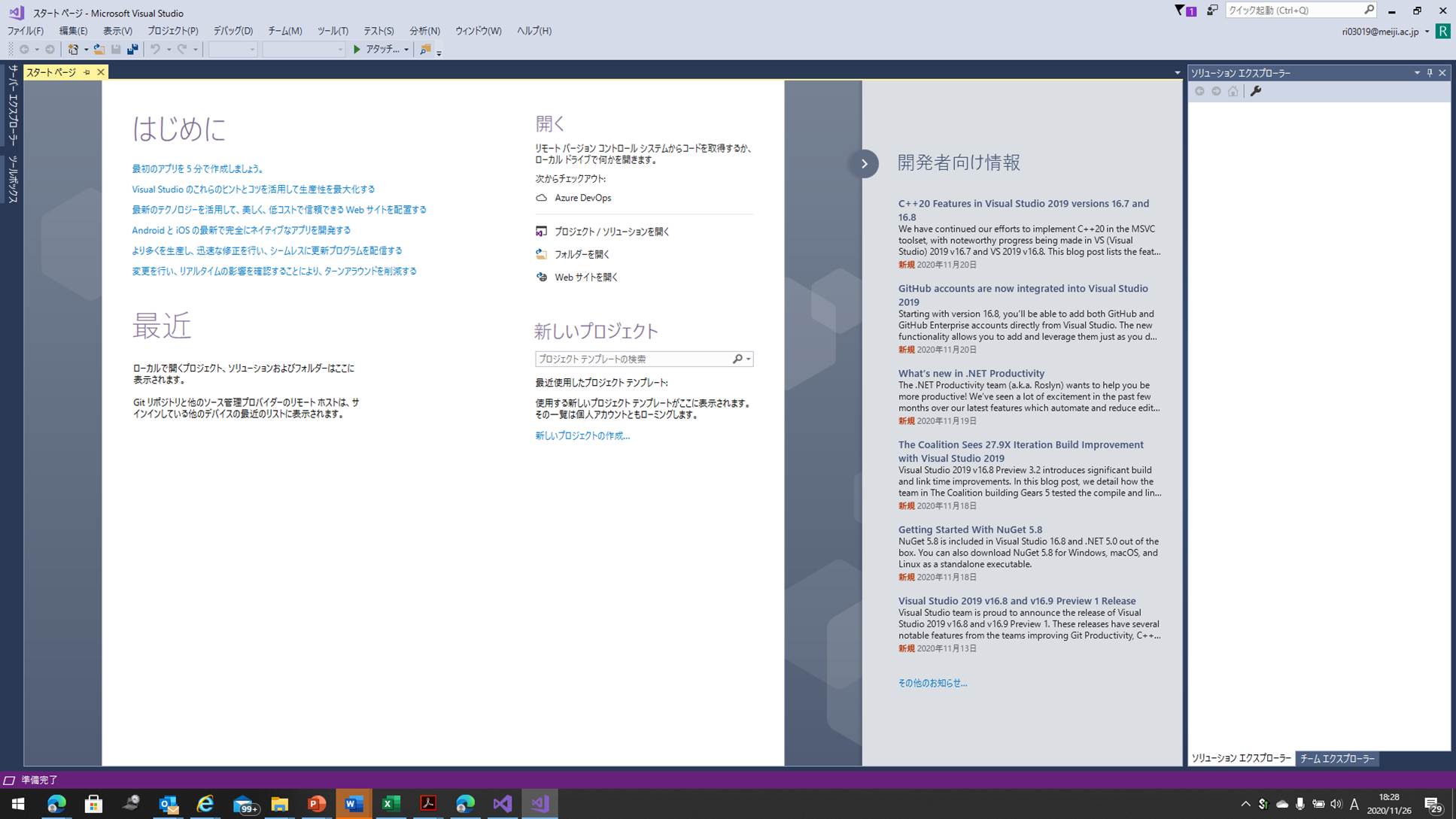Collapse the developer news panel arrow

pos(865,163)
